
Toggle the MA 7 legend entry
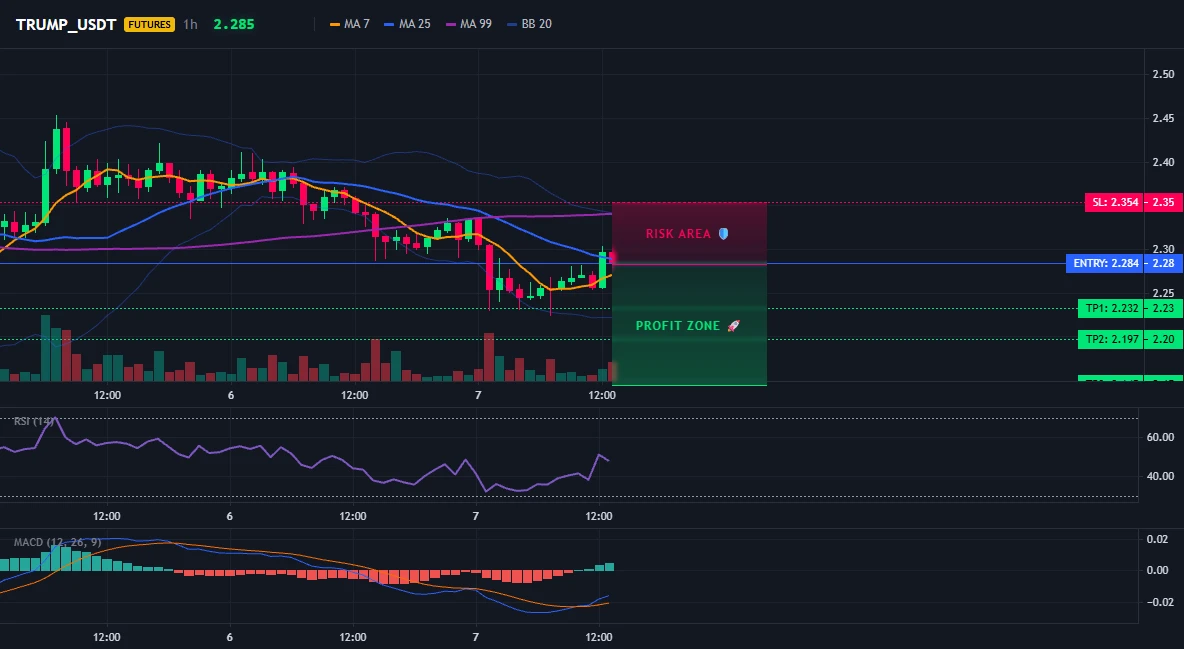click(x=350, y=24)
